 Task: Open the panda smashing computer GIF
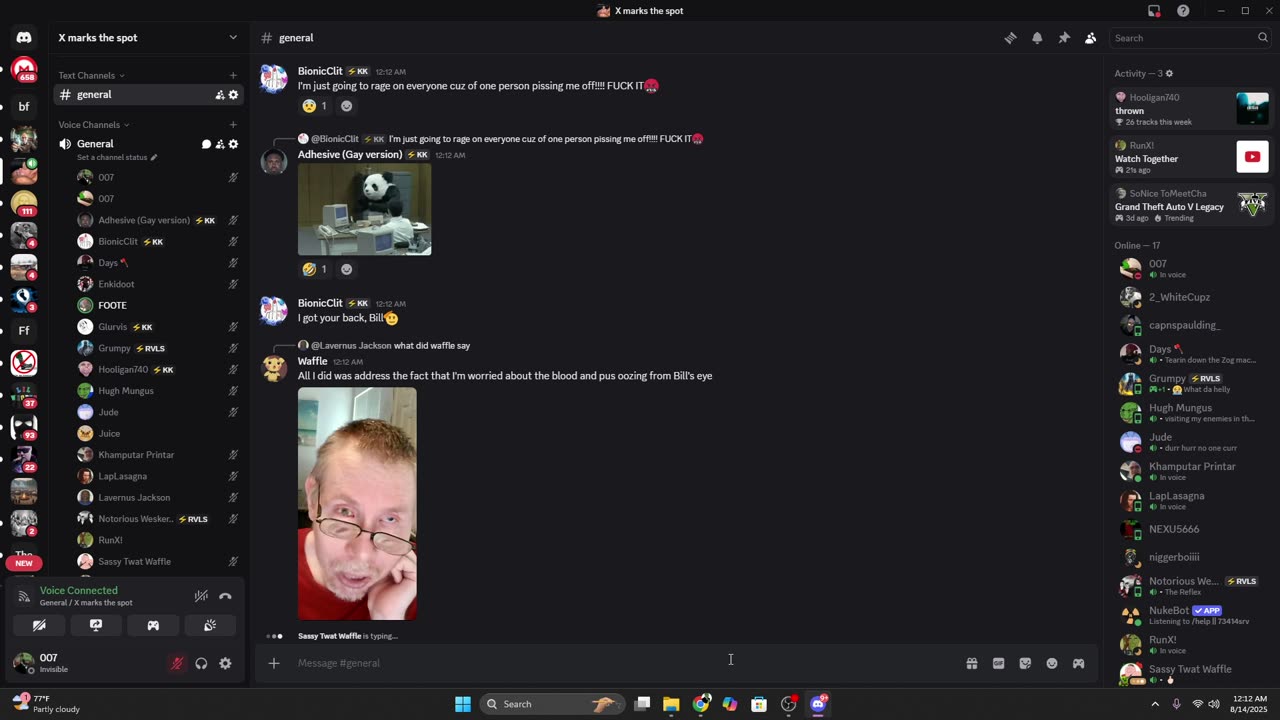(365, 209)
